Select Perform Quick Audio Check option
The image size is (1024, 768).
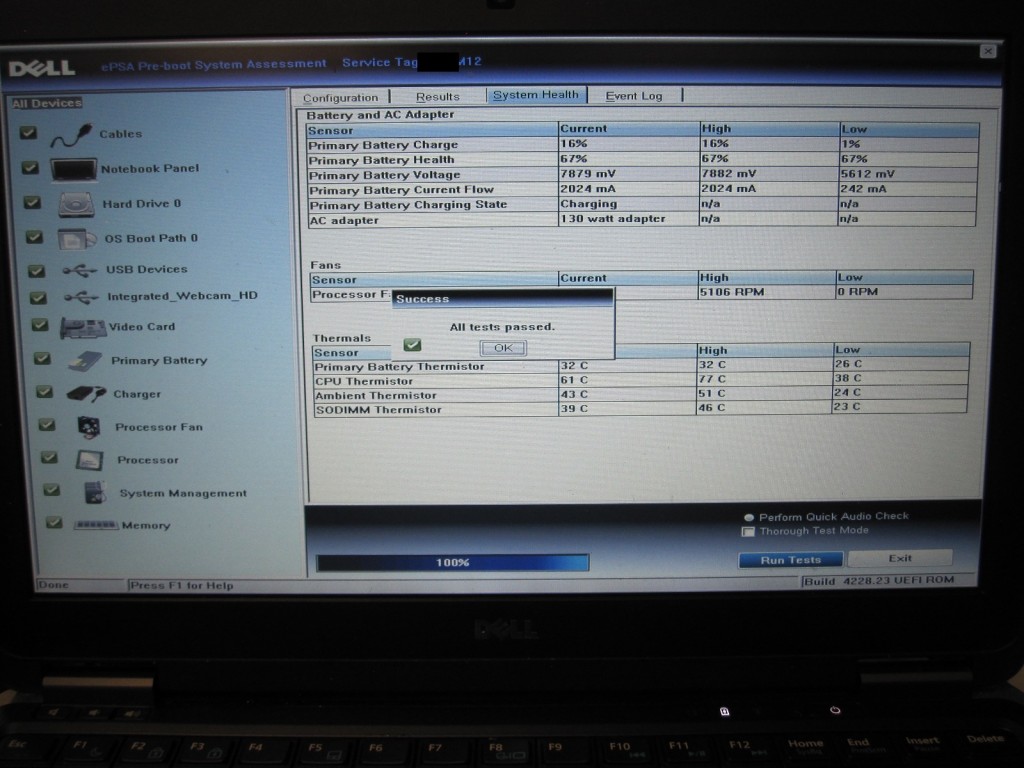click(749, 517)
